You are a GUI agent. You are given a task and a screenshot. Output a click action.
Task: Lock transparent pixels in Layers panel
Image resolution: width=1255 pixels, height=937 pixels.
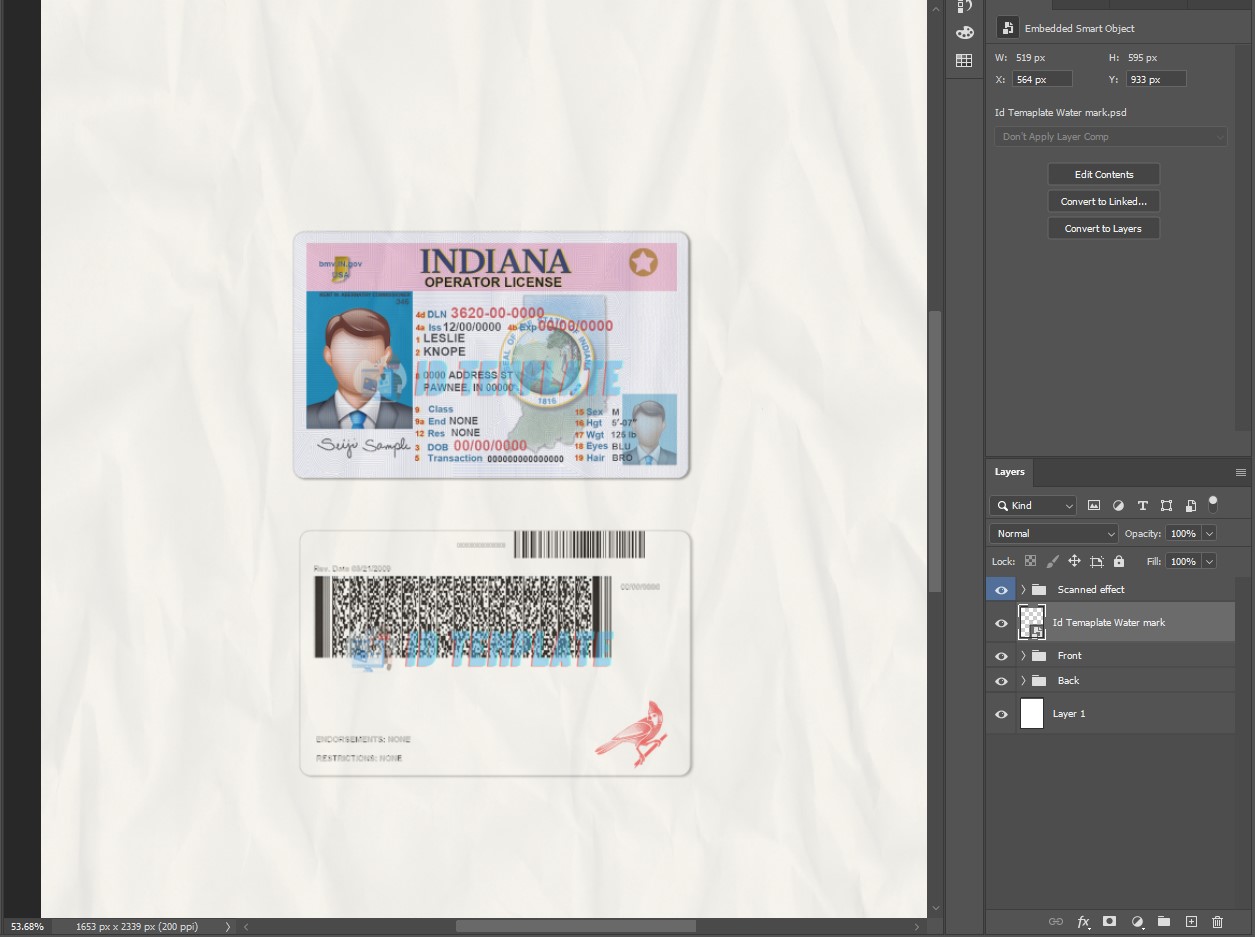[x=1030, y=562]
